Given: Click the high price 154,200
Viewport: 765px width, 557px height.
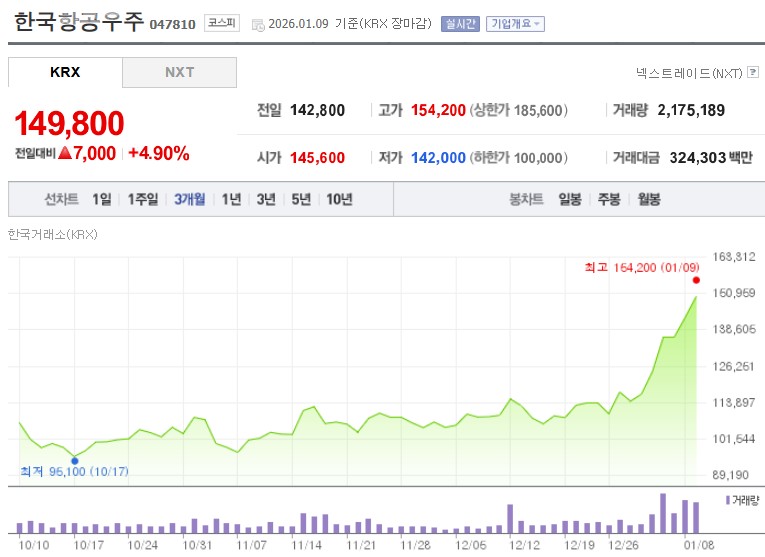Looking at the screenshot, I should 438,110.
